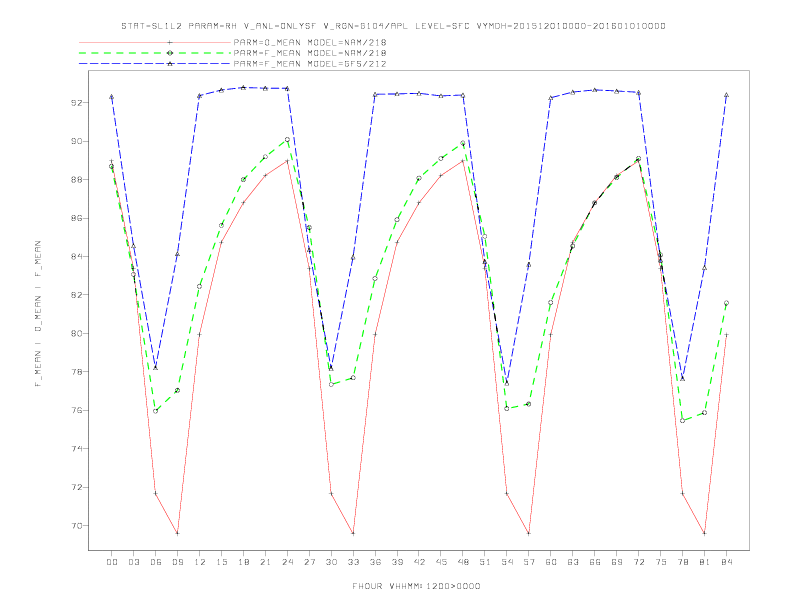Screen dimensions: 792x612
Task: Click x-axis tick label 84
Action: point(727,562)
